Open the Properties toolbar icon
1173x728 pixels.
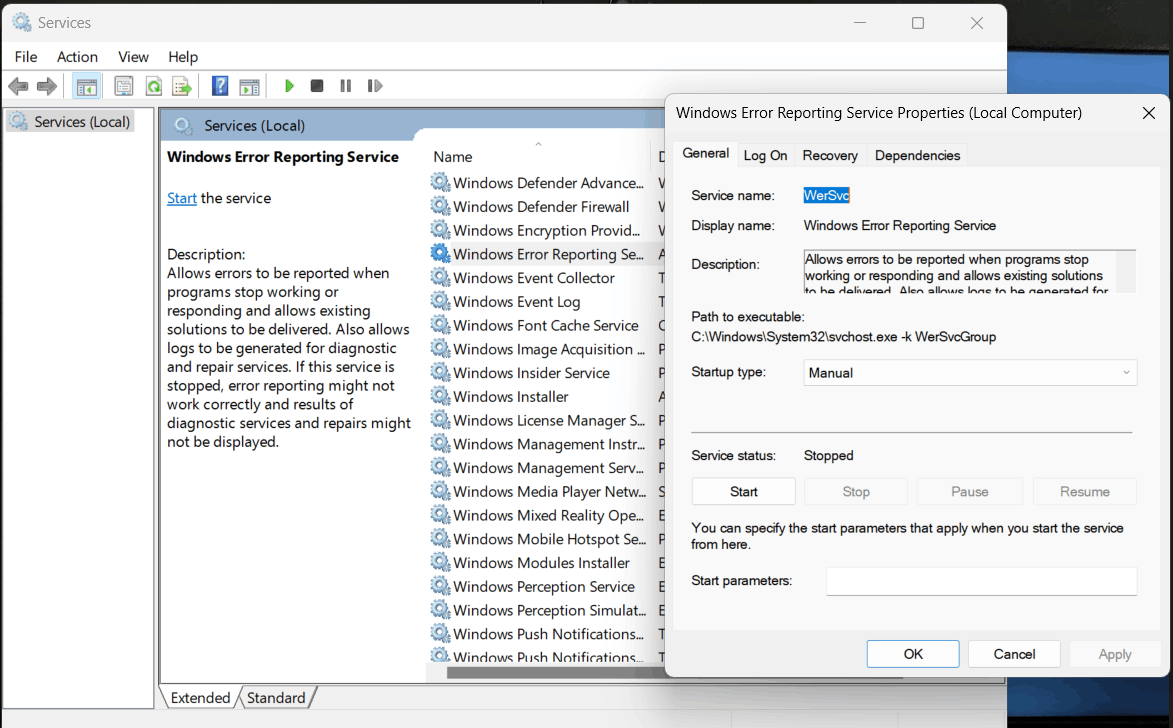click(x=123, y=86)
